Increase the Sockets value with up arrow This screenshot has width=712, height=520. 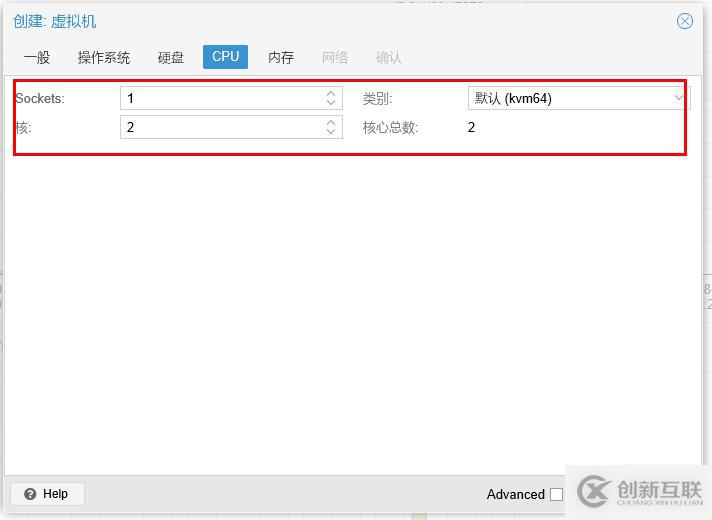pos(331,93)
